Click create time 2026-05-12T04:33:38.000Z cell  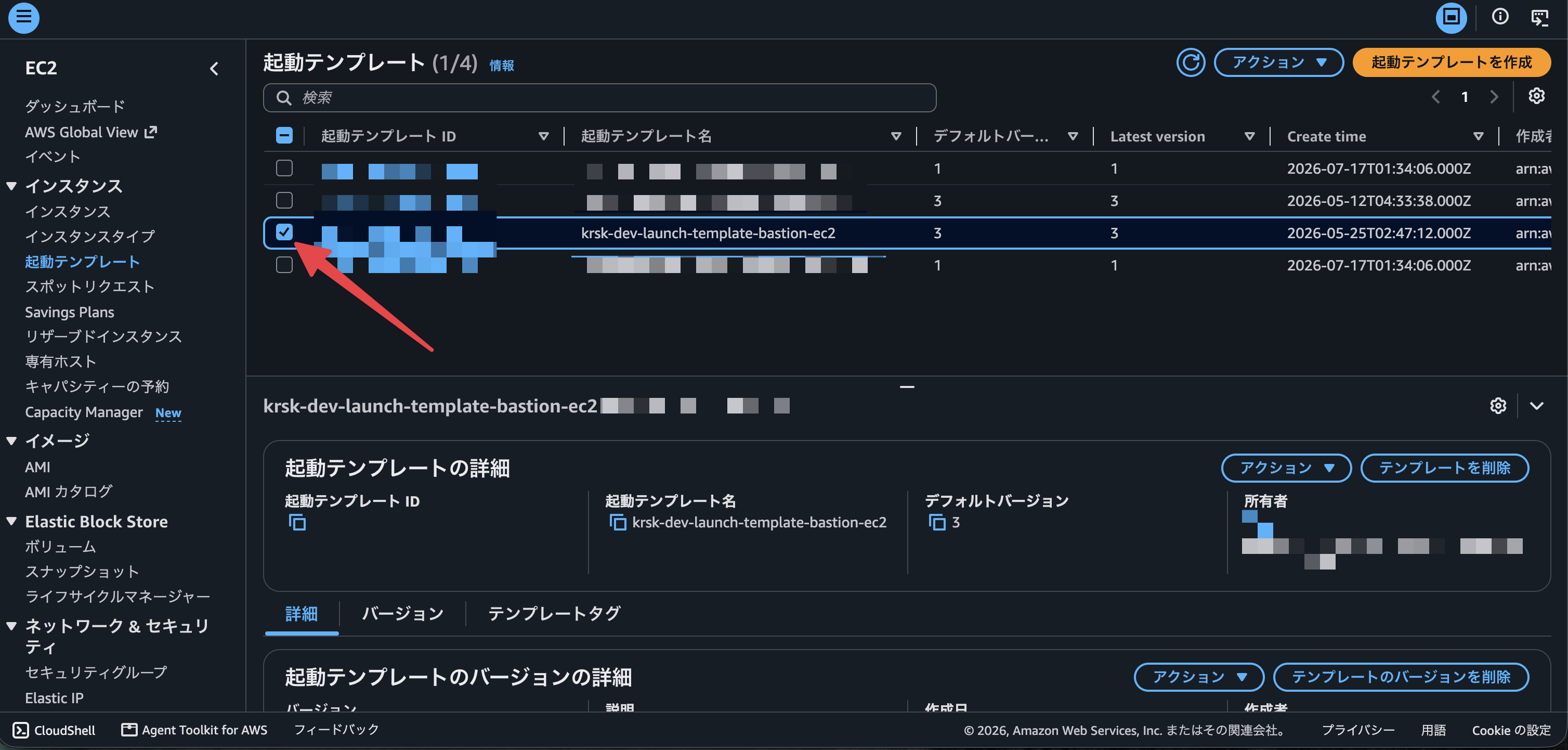[x=1379, y=201]
